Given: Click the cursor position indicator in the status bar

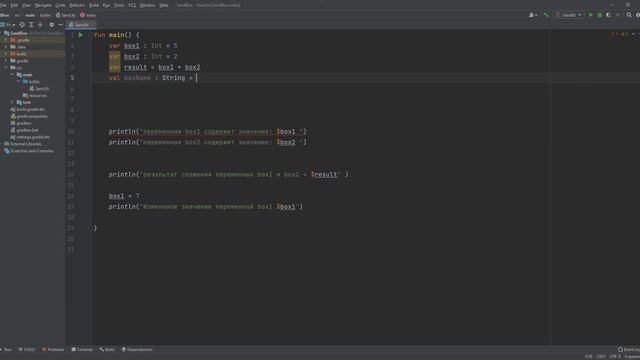Looking at the screenshot, I should pos(589,356).
